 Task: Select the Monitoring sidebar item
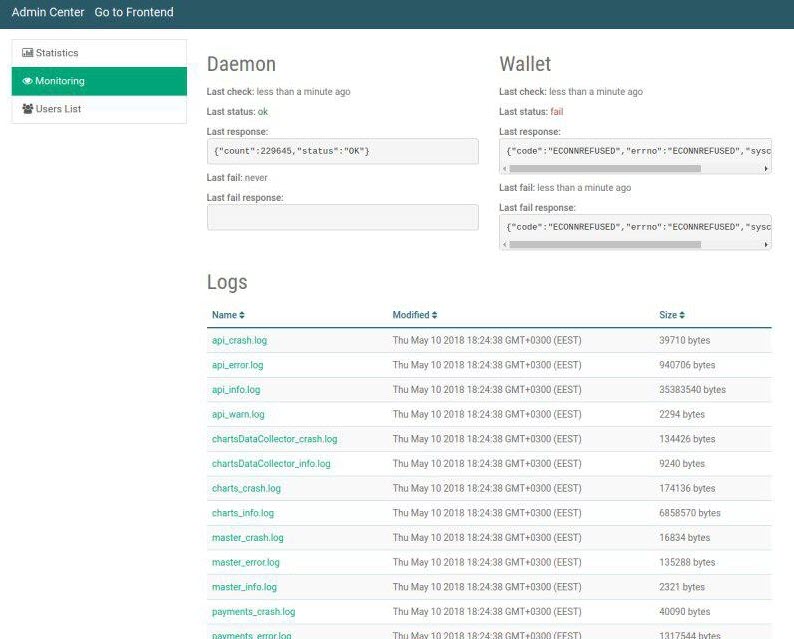[99, 81]
